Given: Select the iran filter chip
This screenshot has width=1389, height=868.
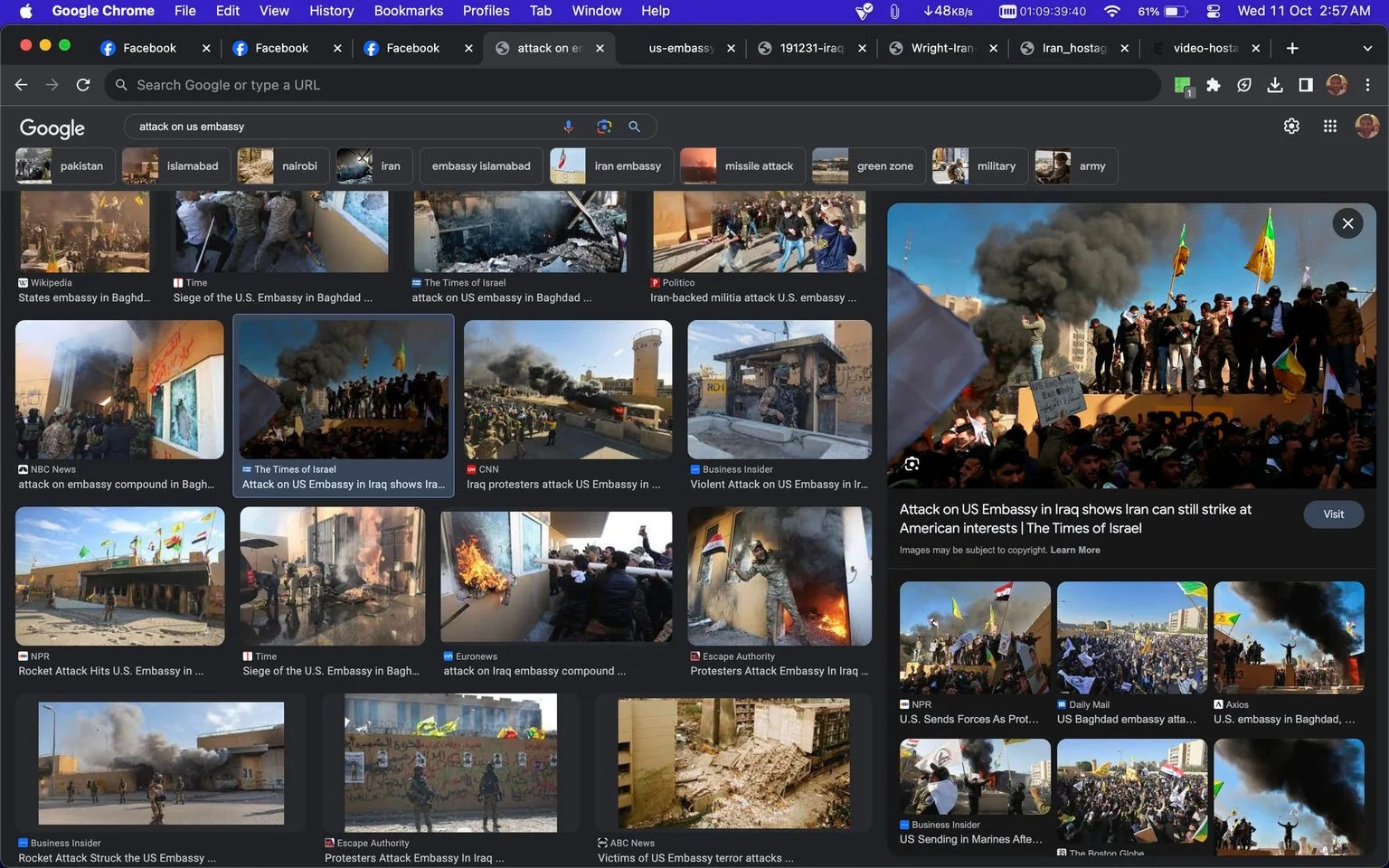Looking at the screenshot, I should [374, 166].
